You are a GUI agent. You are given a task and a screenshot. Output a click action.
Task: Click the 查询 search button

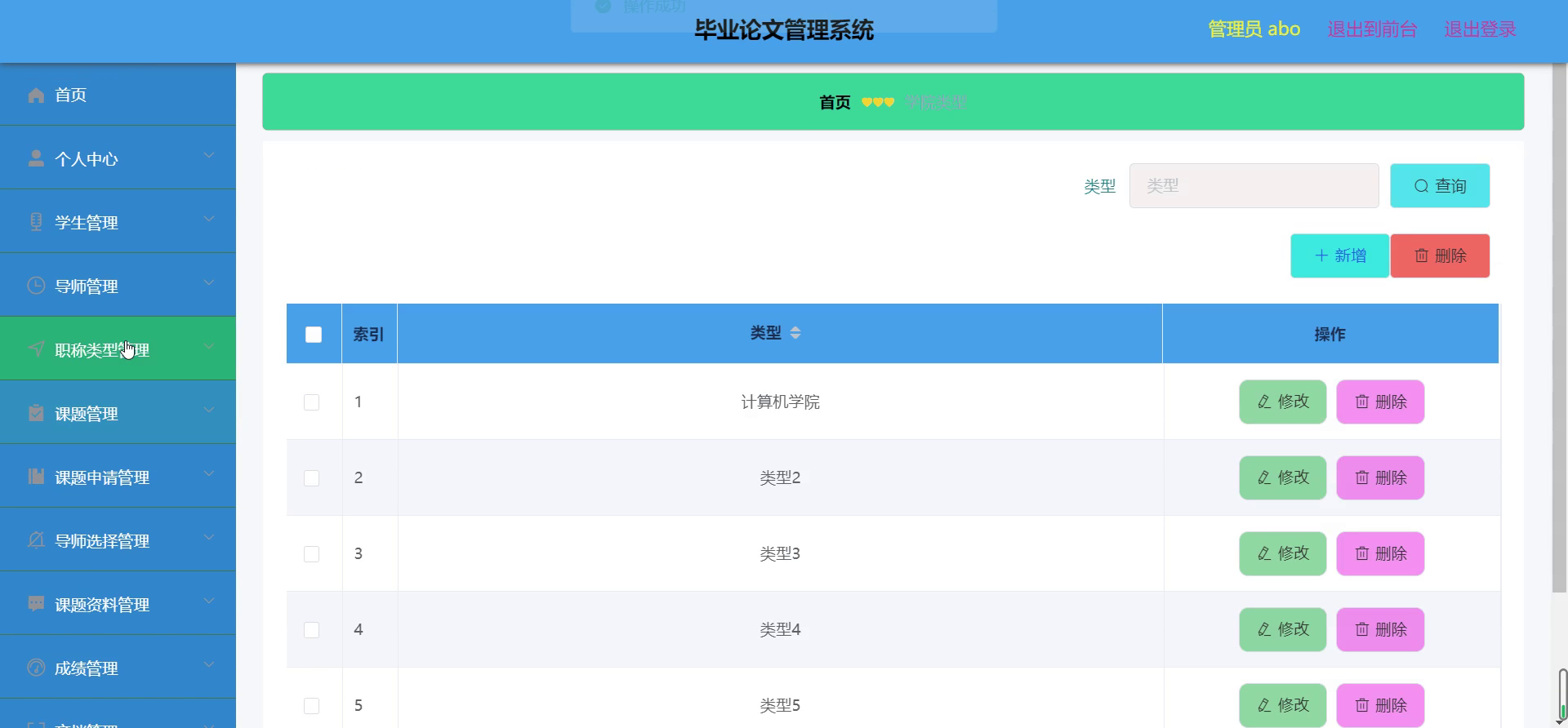(1440, 186)
